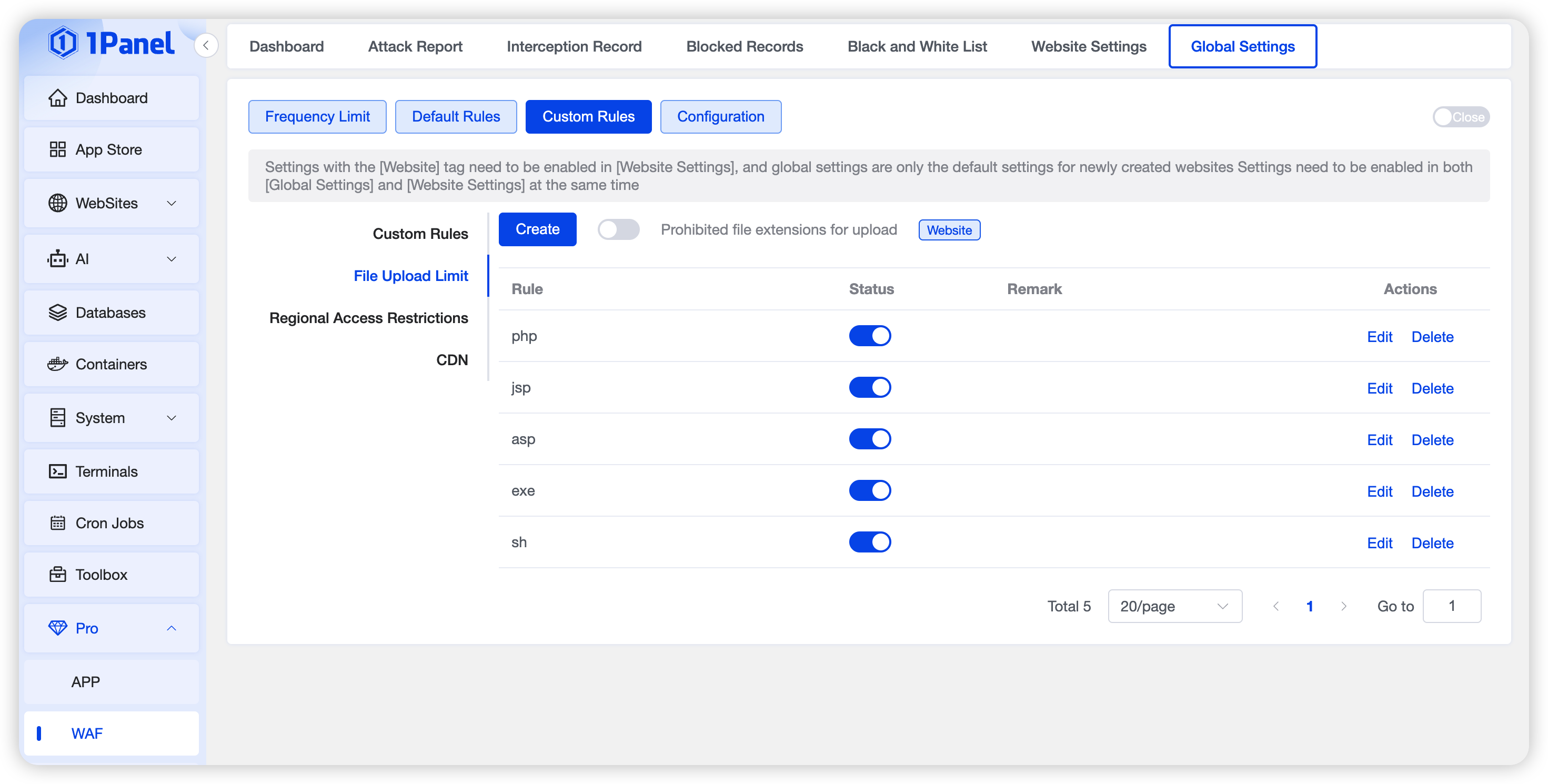The image size is (1548, 784).
Task: Disable the php rule status switch
Action: [x=870, y=336]
